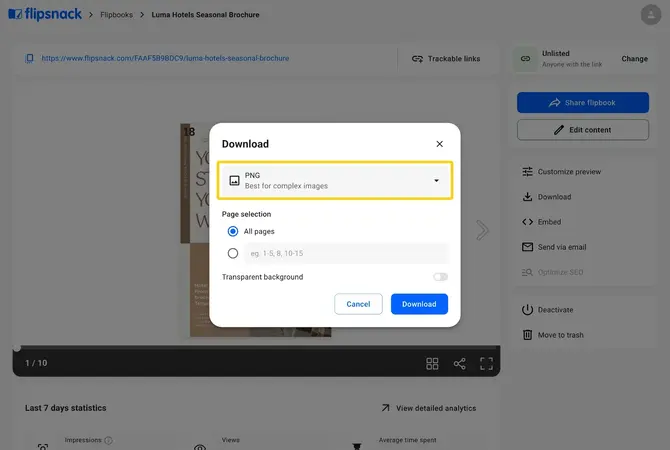Click the page range input field
The width and height of the screenshot is (670, 450).
point(347,253)
